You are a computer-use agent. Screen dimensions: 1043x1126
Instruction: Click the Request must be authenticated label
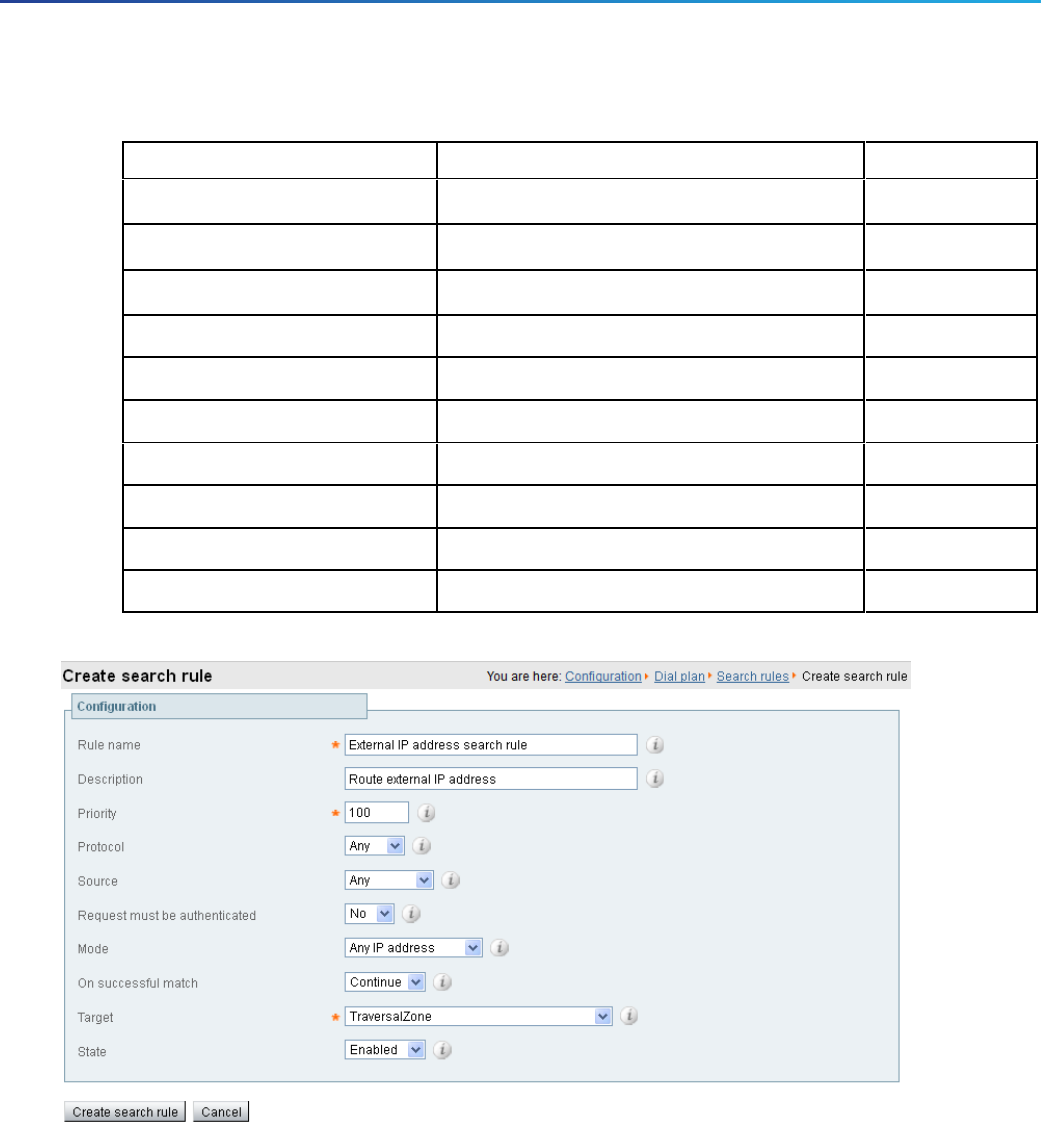coord(167,916)
